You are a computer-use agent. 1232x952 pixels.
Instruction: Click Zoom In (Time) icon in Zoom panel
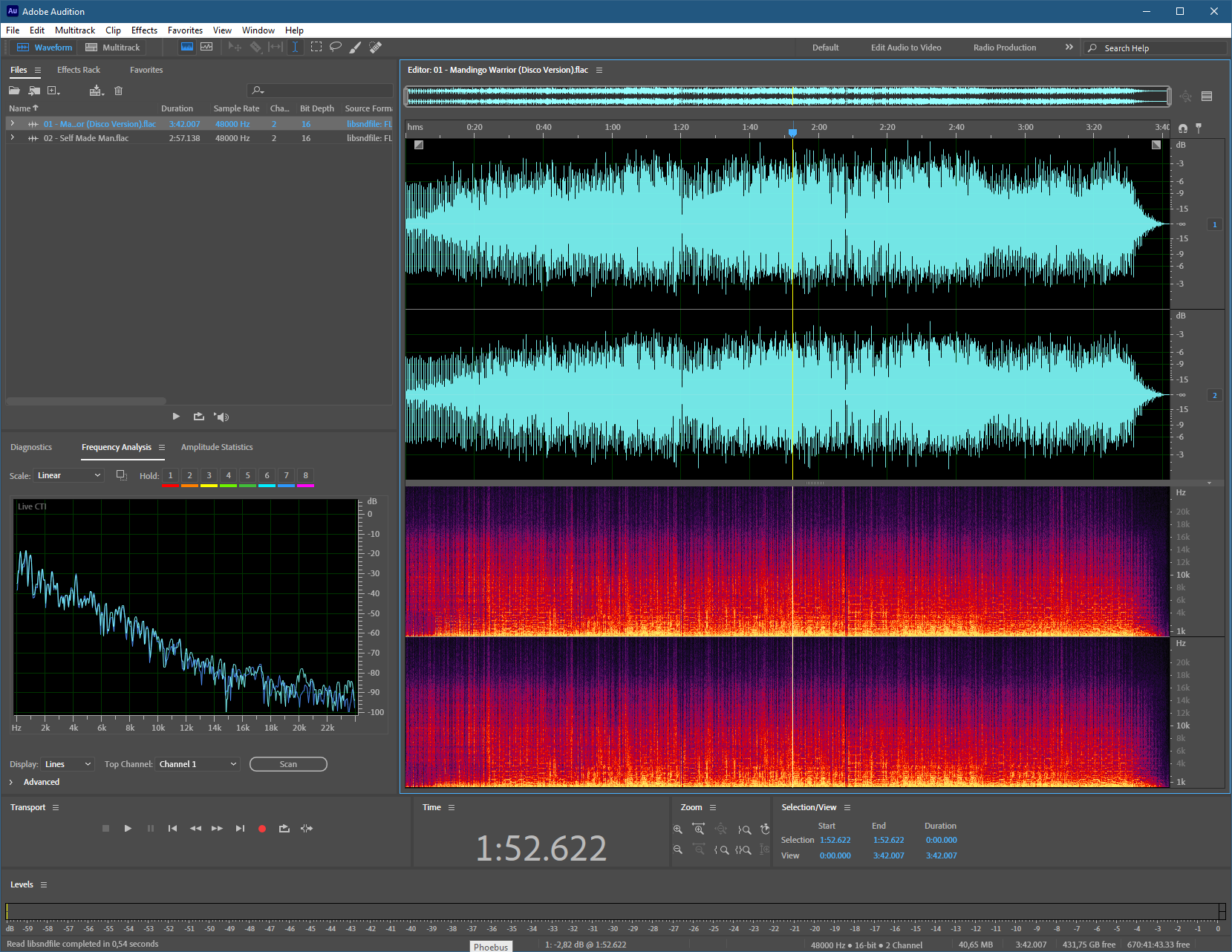coord(699,829)
